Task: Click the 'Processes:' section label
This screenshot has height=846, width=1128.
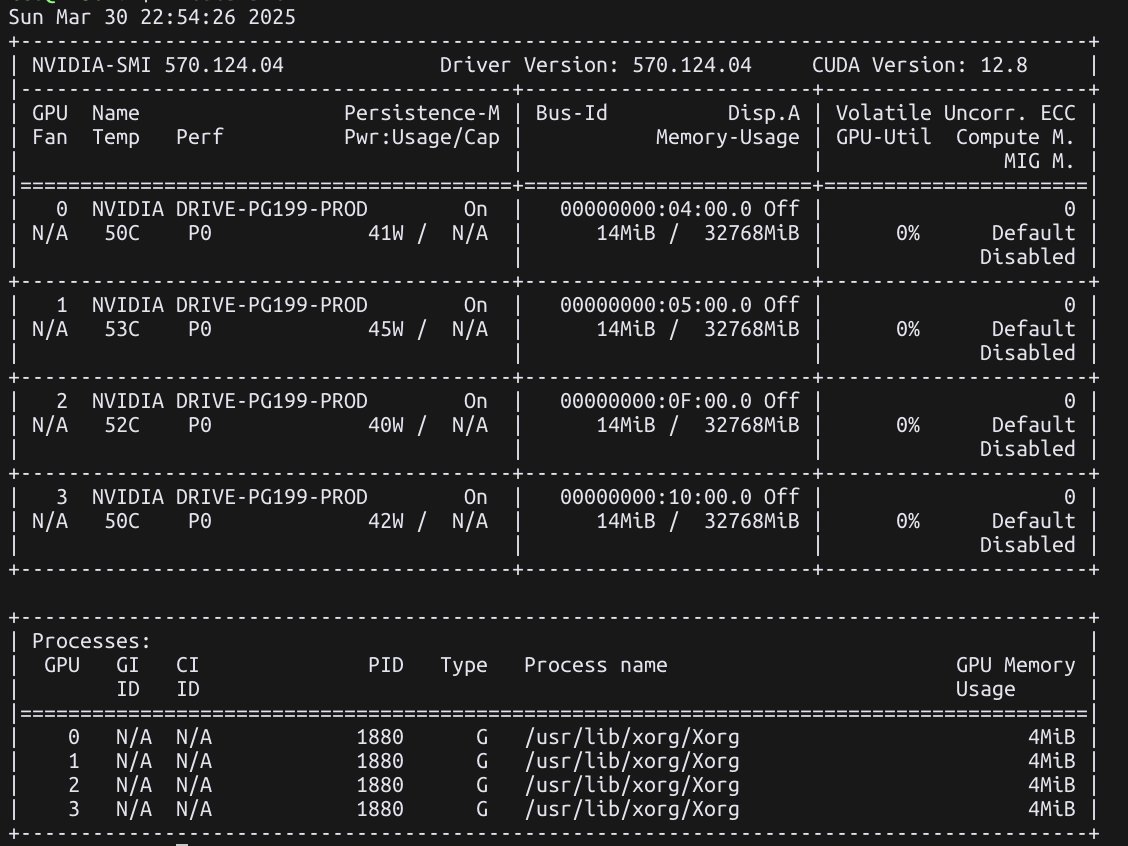Action: coord(91,641)
